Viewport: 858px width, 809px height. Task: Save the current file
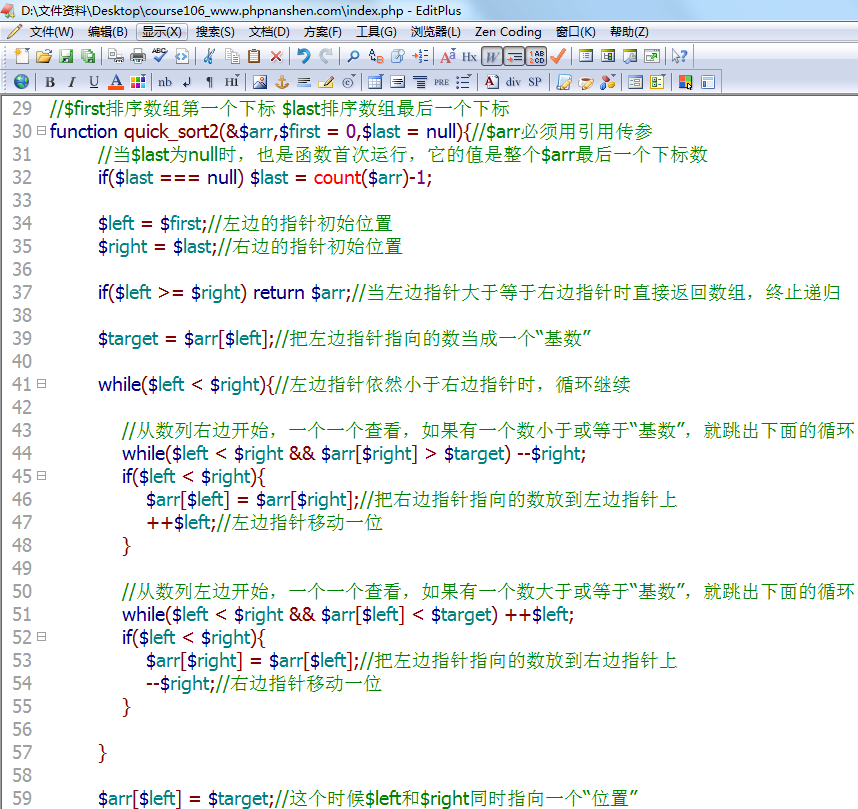pos(66,56)
